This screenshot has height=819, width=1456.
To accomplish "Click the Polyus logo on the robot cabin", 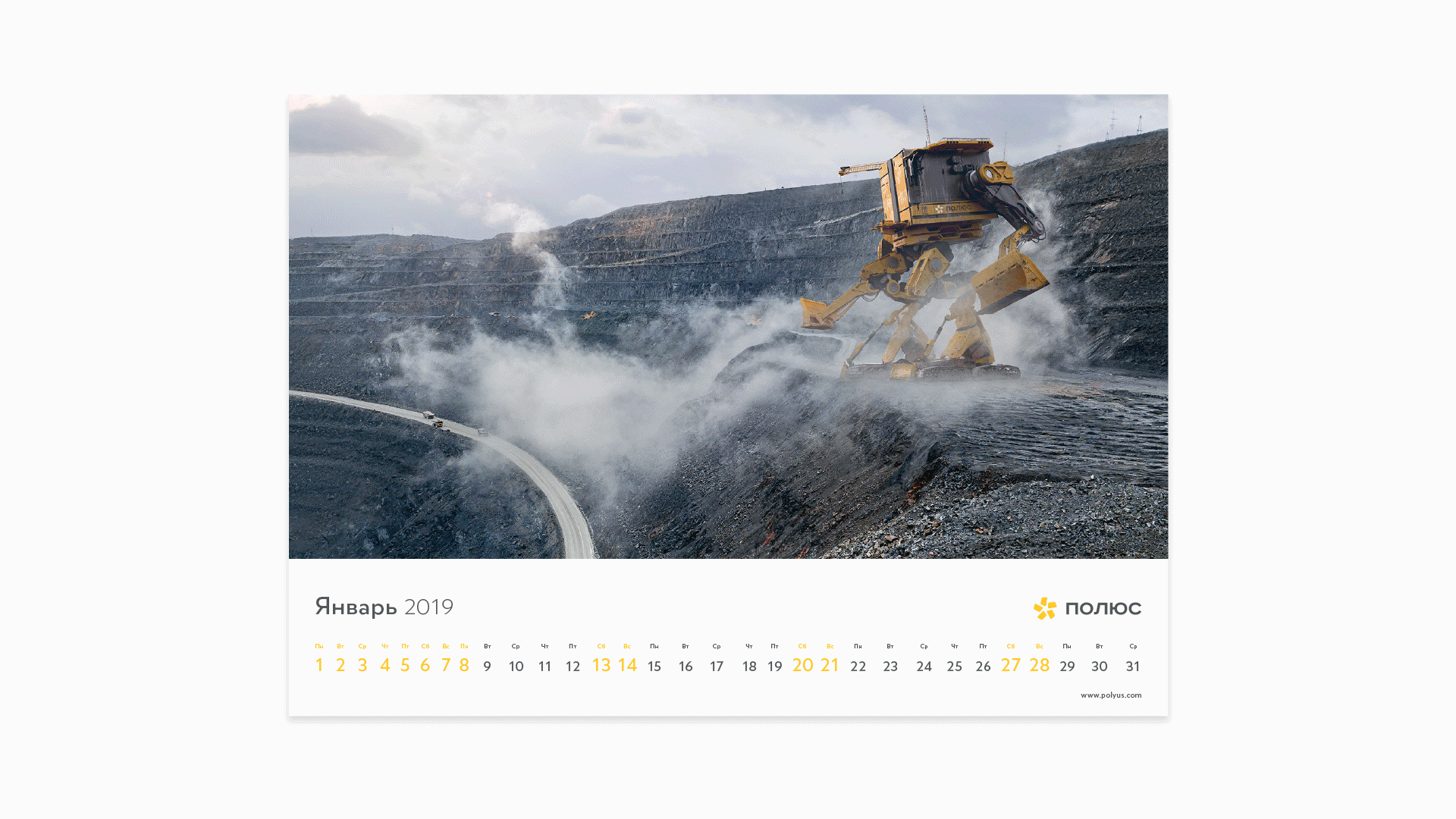I will [x=952, y=208].
